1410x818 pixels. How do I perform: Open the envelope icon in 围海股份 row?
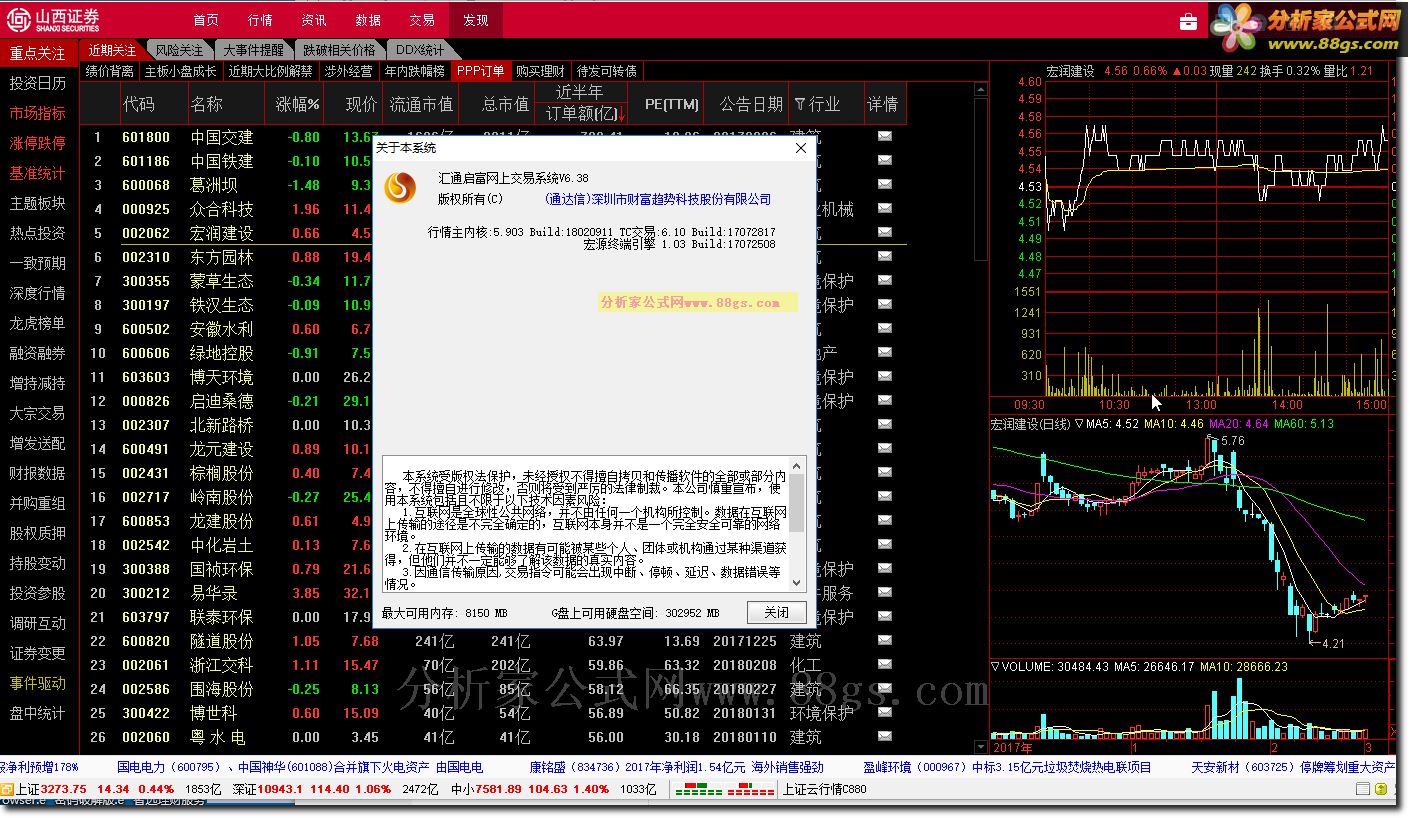click(884, 689)
